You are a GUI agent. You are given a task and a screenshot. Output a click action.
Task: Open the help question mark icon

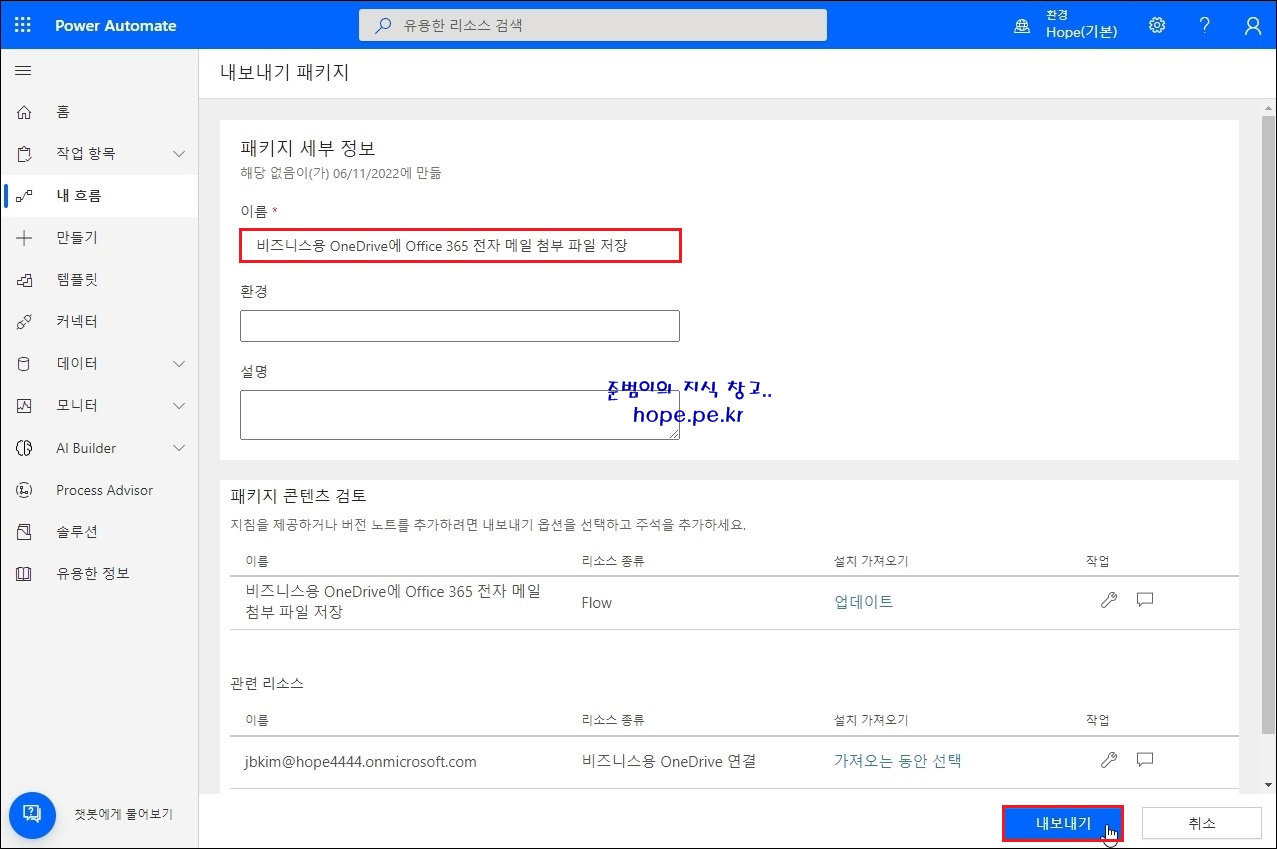1205,26
